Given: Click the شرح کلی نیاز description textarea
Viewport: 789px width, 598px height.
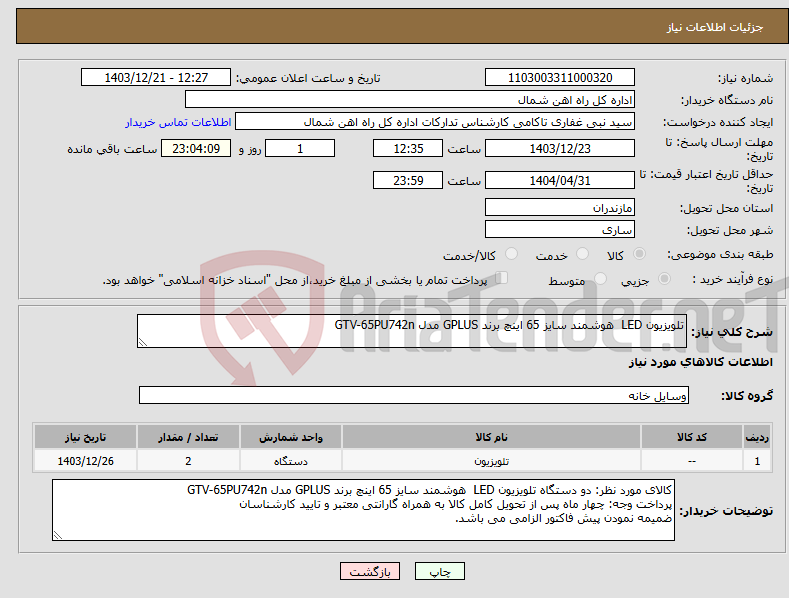Looking at the screenshot, I should point(412,331).
